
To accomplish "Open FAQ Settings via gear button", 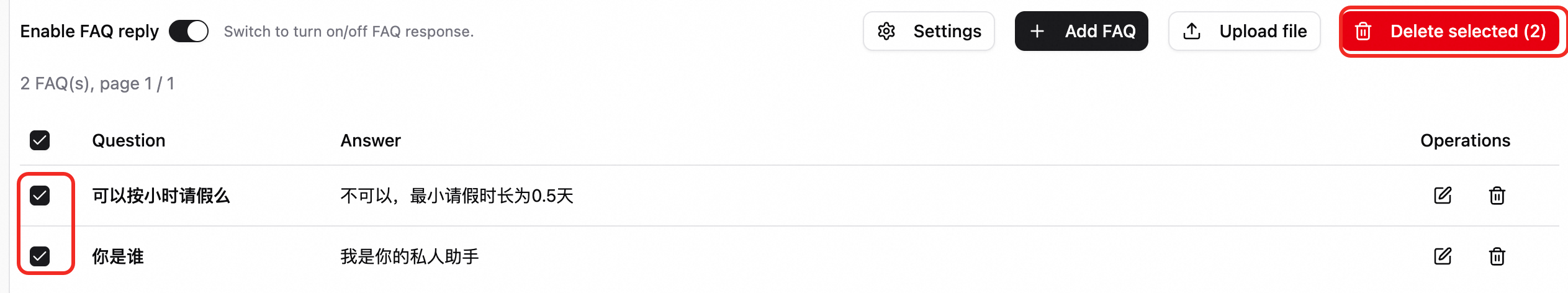I will click(x=929, y=31).
